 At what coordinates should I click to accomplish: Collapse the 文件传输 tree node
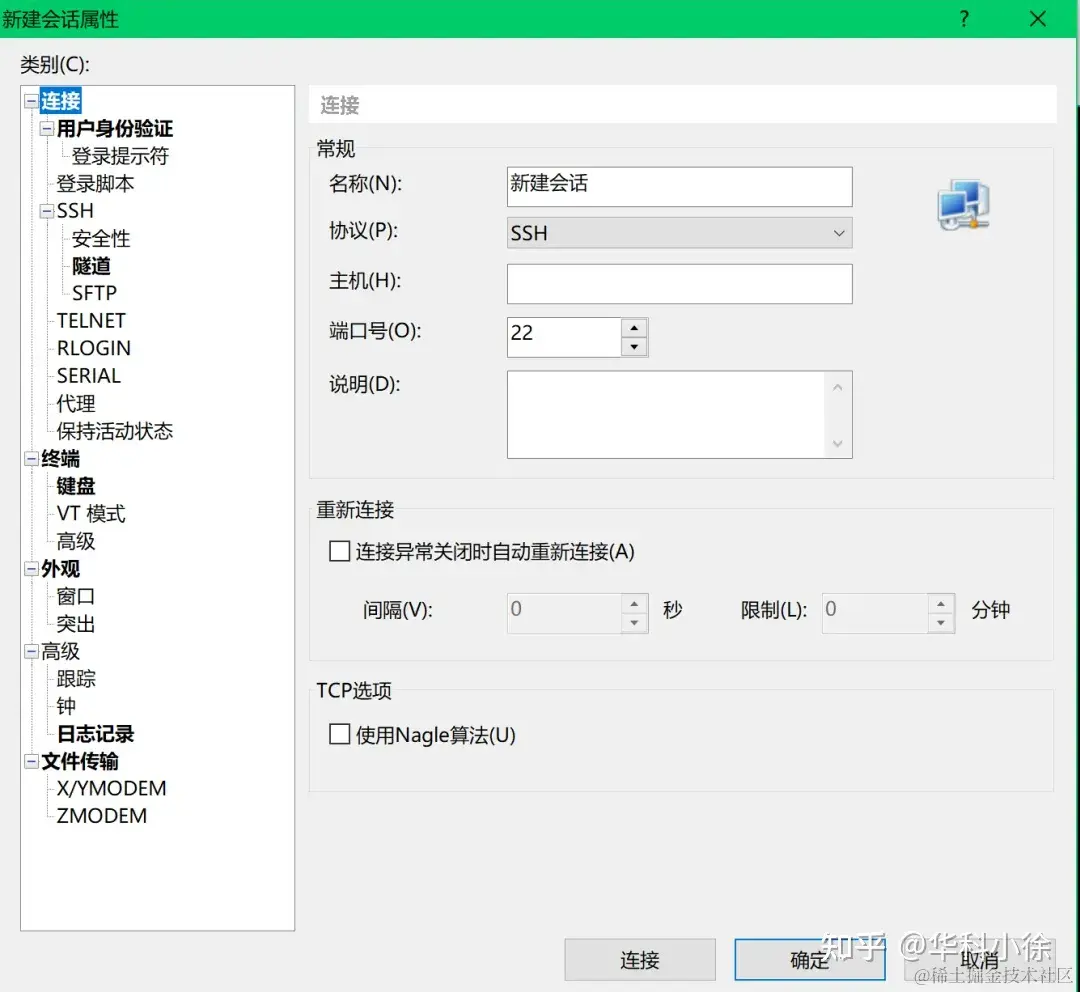coord(31,761)
